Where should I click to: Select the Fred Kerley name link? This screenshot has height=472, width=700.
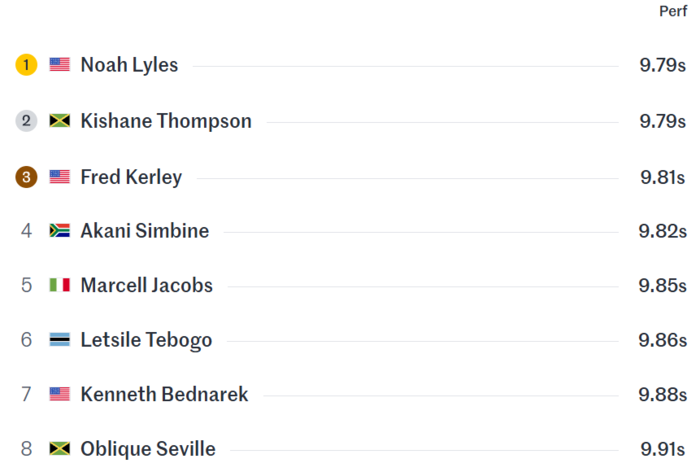131,177
